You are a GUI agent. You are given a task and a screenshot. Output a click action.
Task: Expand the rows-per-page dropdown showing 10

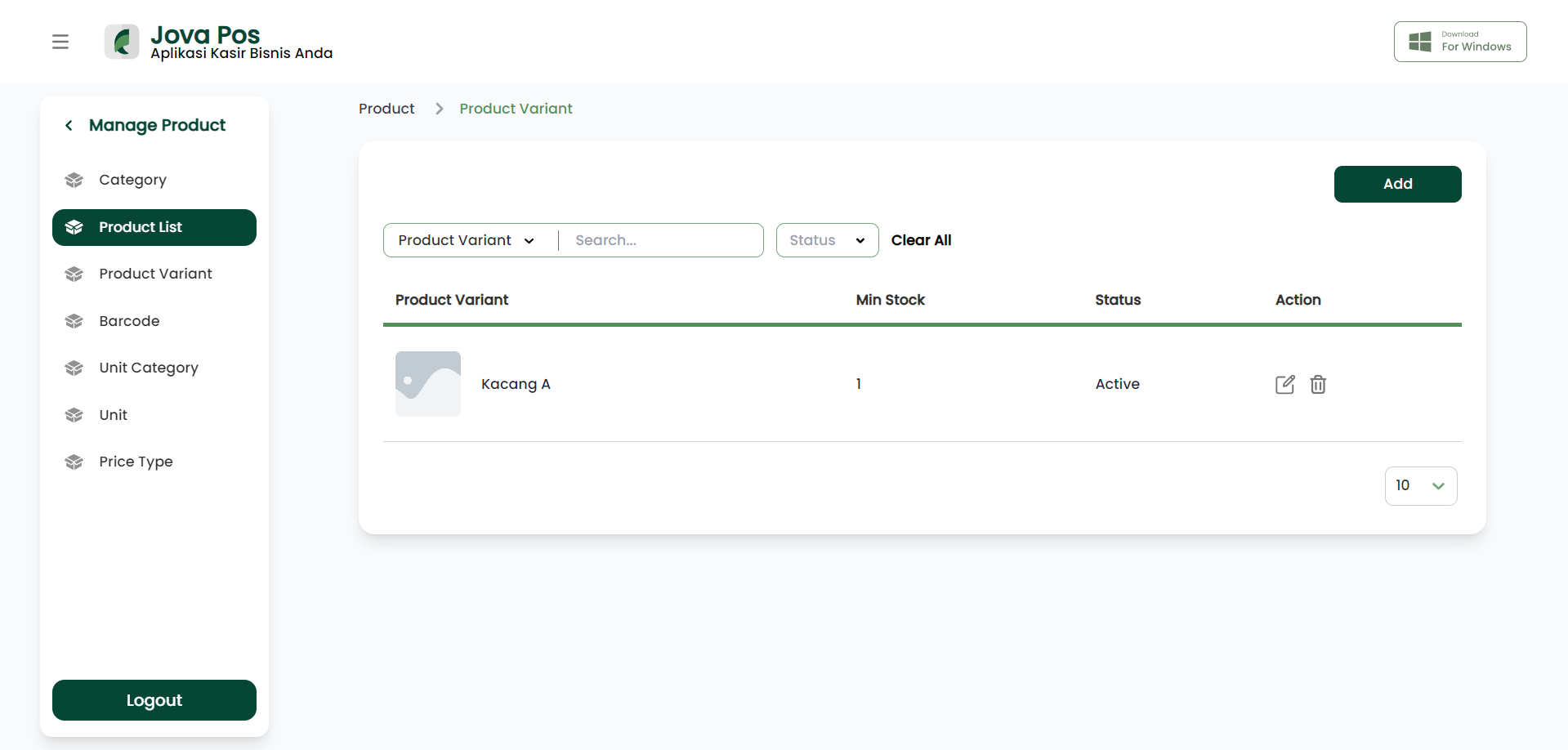pos(1421,486)
